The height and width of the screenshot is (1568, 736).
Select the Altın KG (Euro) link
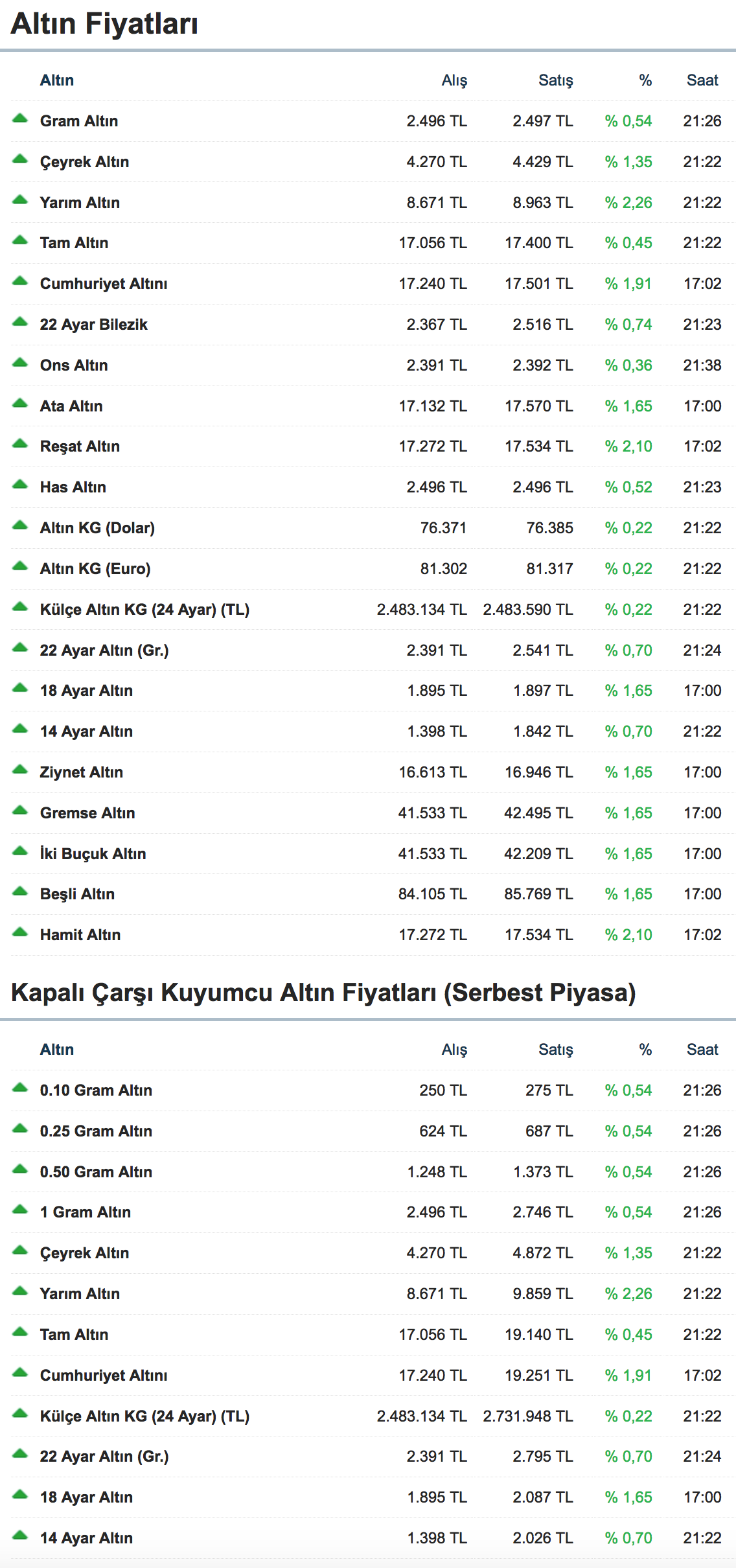95,569
